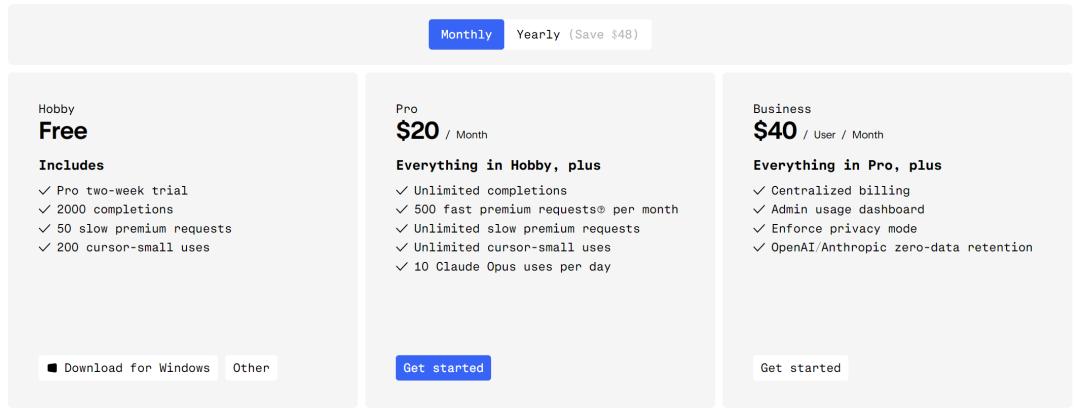Open the Other download options
1080x414 pixels.
coord(251,368)
